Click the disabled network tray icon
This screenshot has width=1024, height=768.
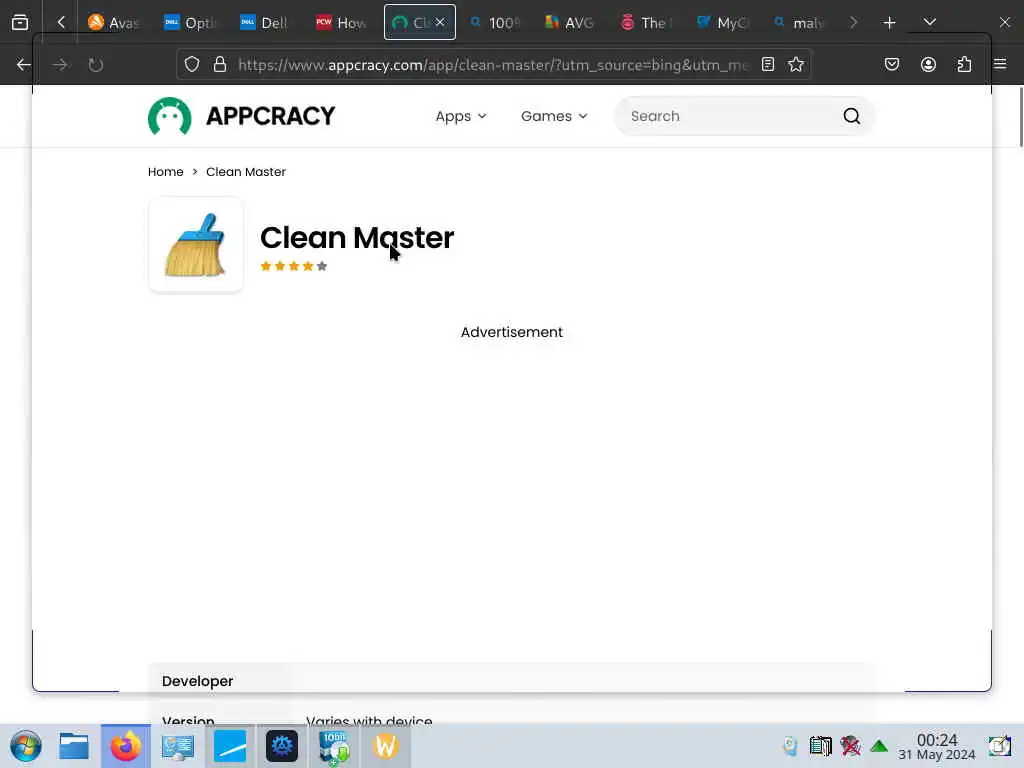click(x=850, y=746)
